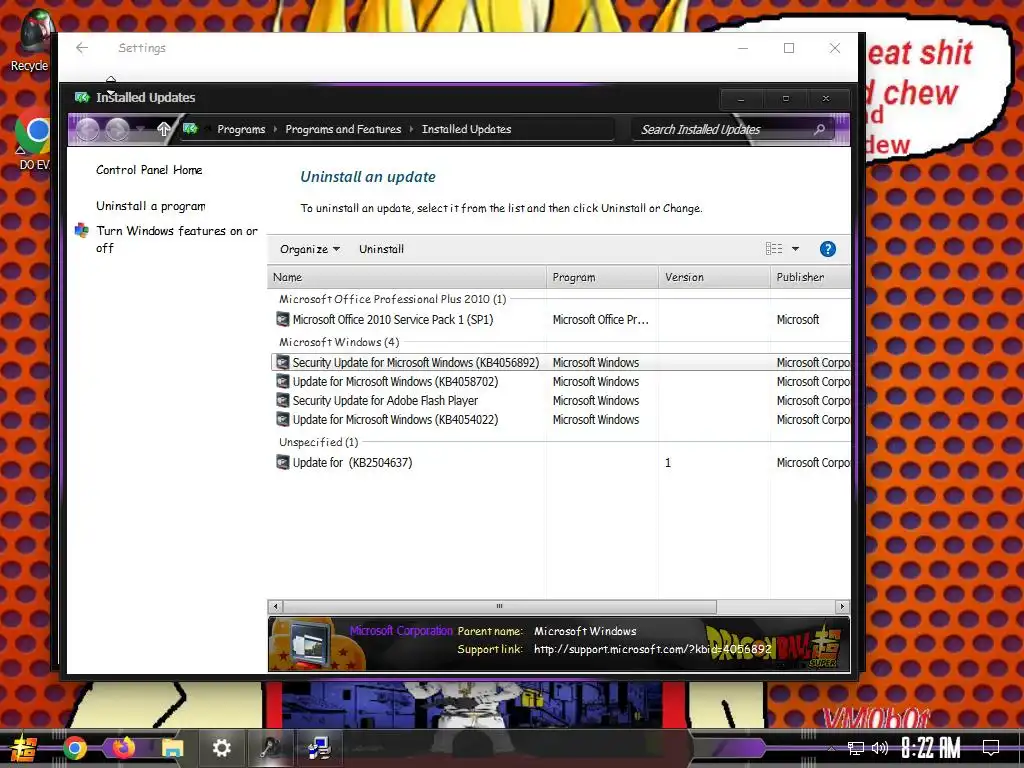Open the blue help question mark
Screen dimensions: 1024x768
[x=827, y=249]
